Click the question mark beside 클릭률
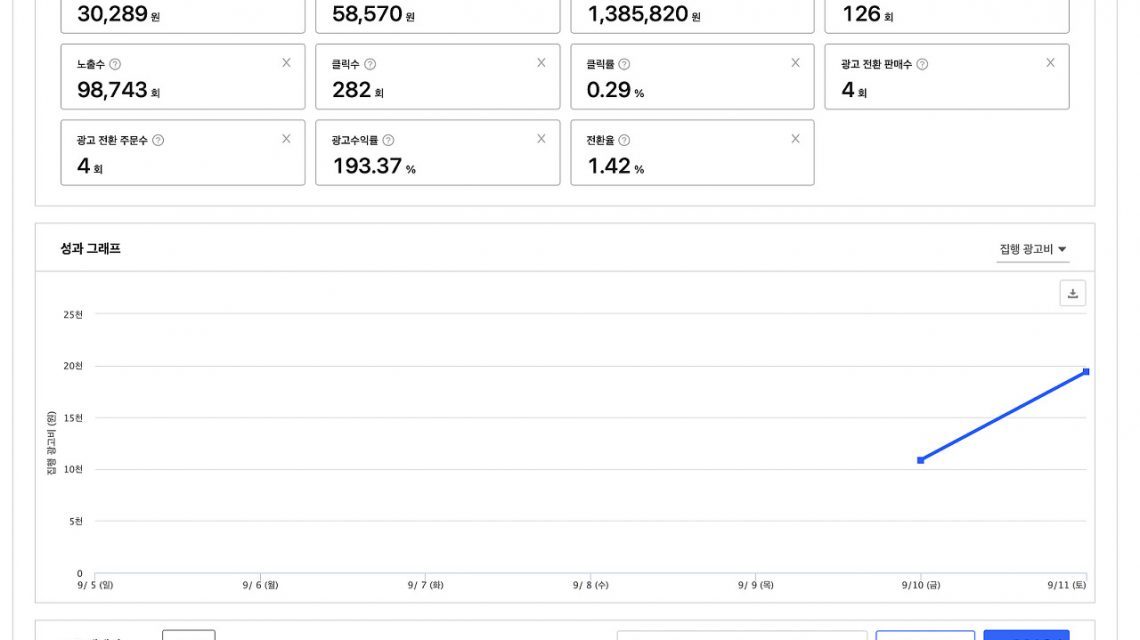Screen dimensions: 1140x640 [624, 64]
